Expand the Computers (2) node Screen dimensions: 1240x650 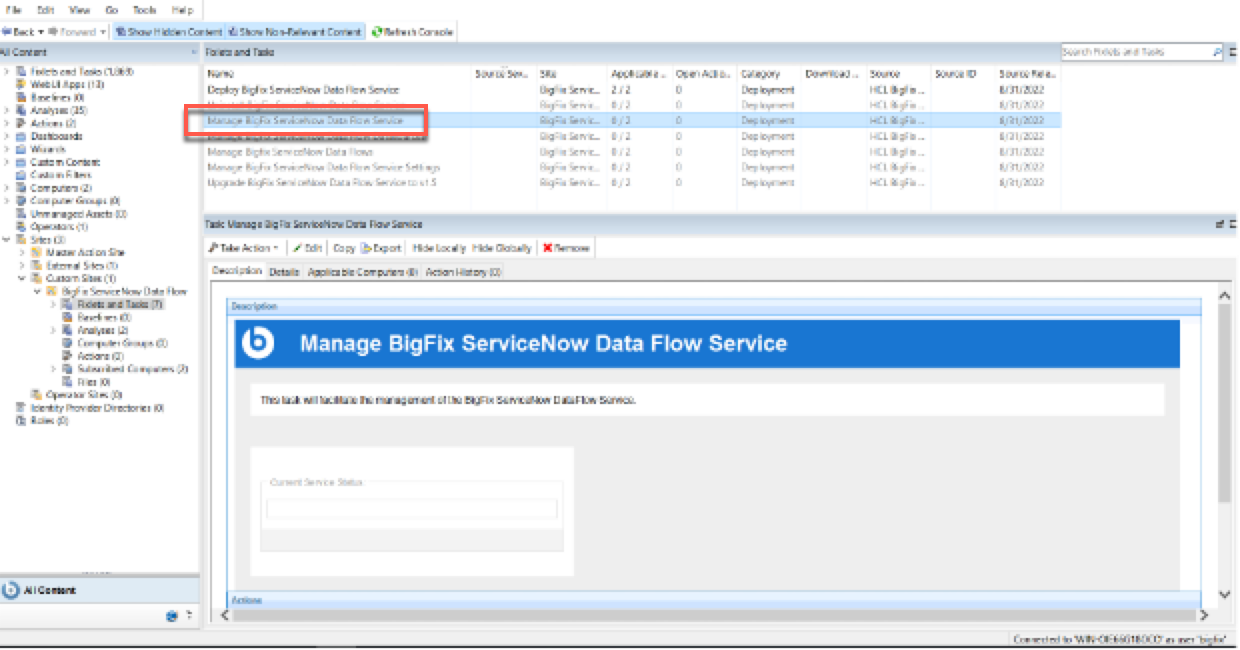click(7, 188)
